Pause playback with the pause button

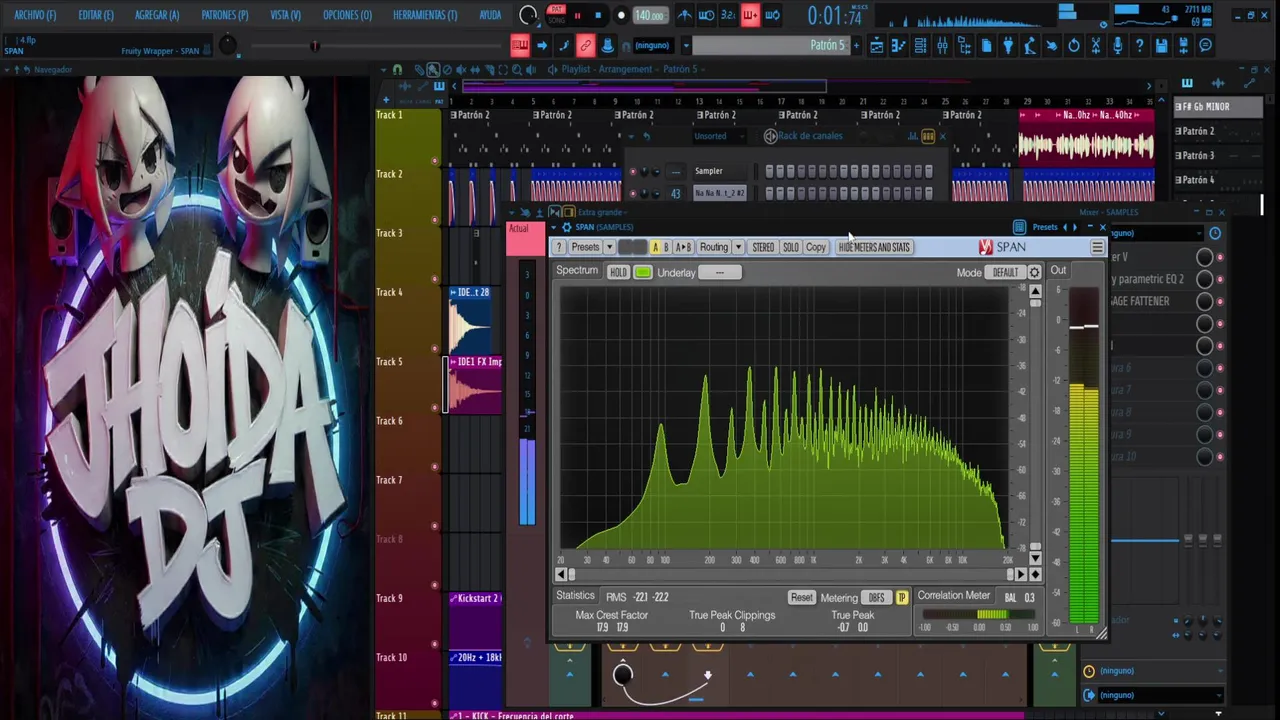click(x=577, y=15)
